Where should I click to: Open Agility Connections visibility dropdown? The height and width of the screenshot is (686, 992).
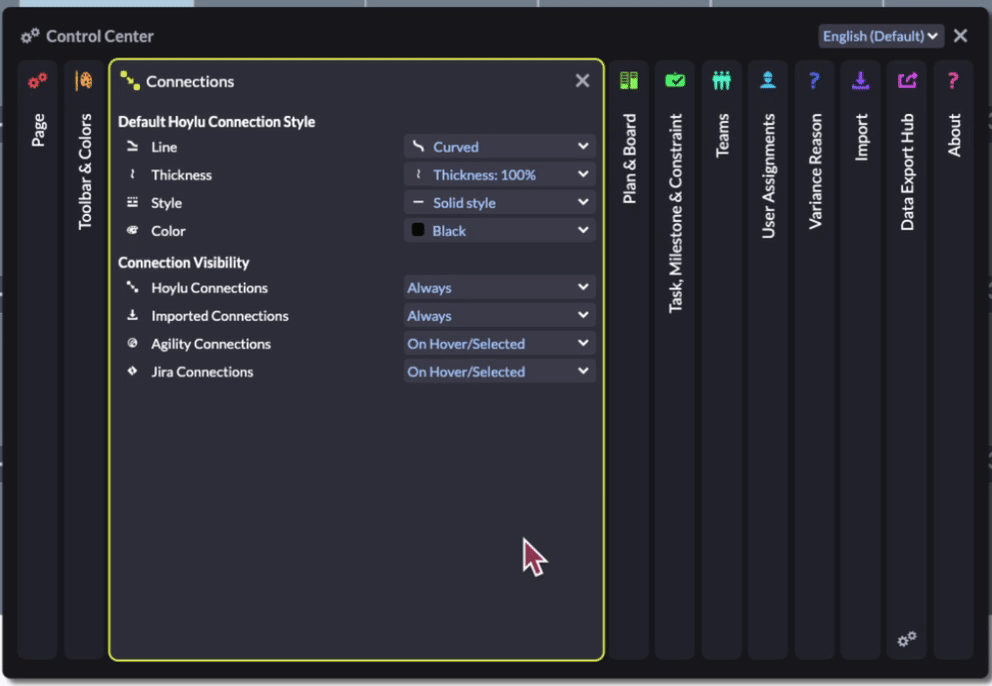499,343
